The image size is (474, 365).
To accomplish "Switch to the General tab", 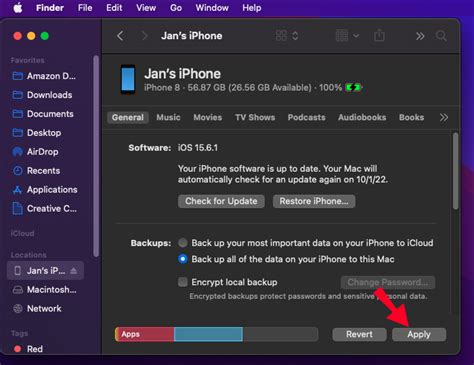I will [128, 117].
